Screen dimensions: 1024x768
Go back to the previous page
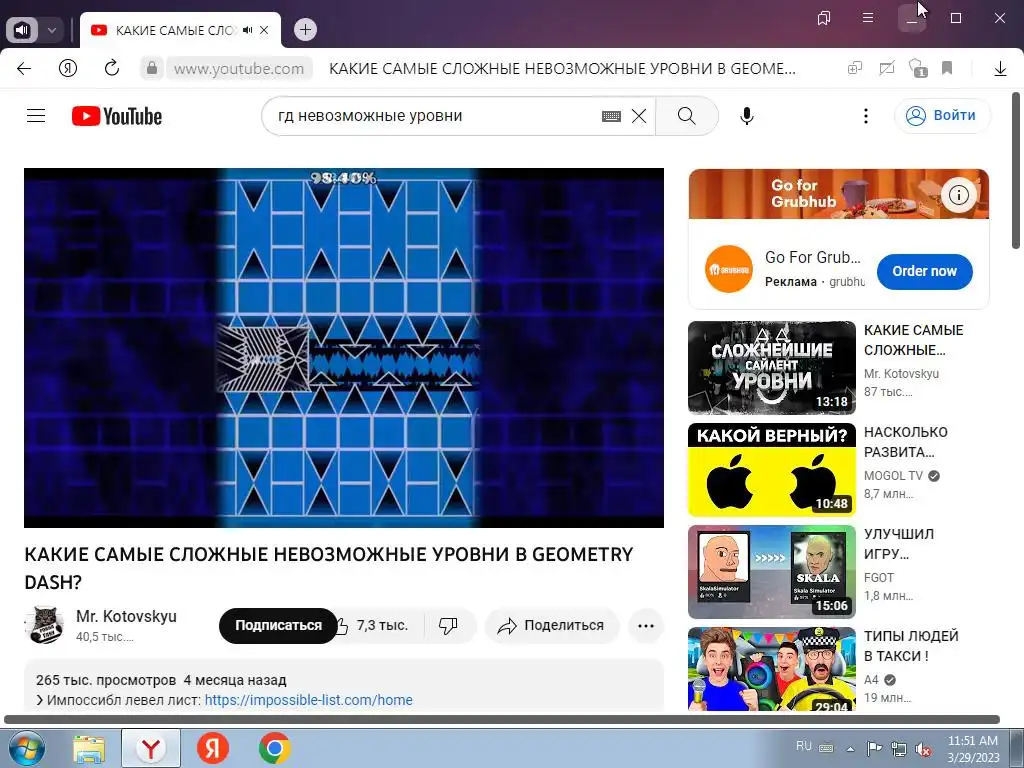(x=24, y=68)
